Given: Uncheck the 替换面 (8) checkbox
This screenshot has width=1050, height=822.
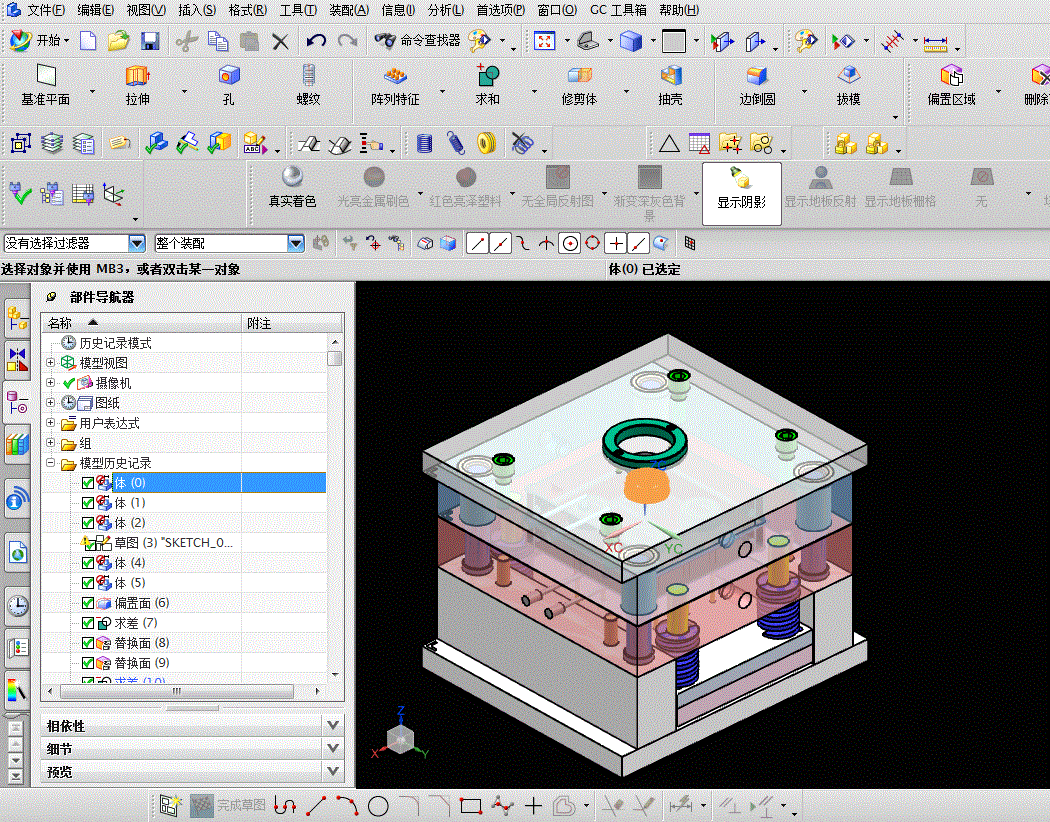Looking at the screenshot, I should tap(88, 643).
